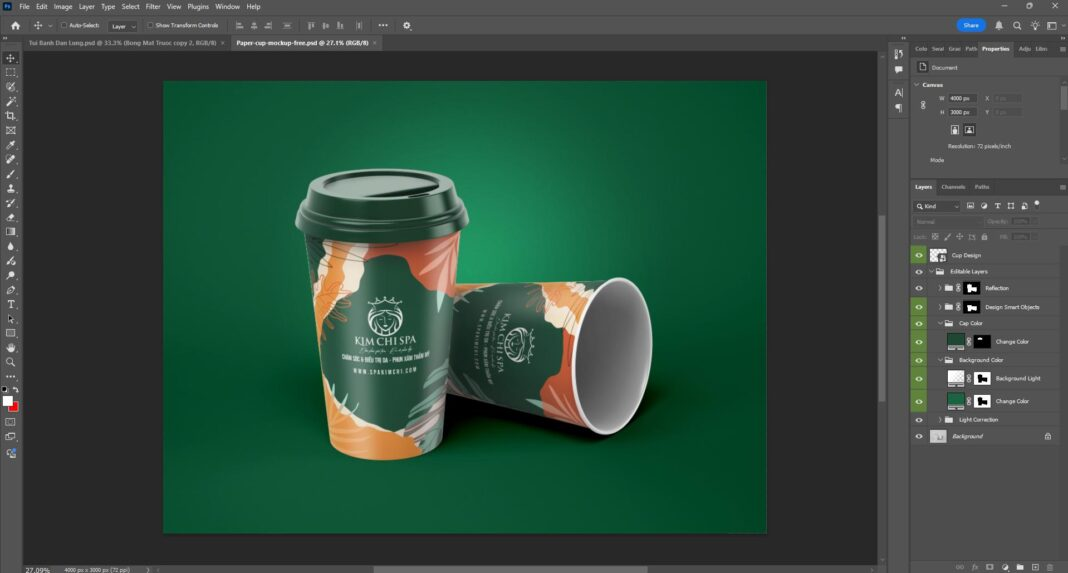Viewport: 1068px width, 573px height.
Task: Select the Frame tool
Action: [x=10, y=130]
